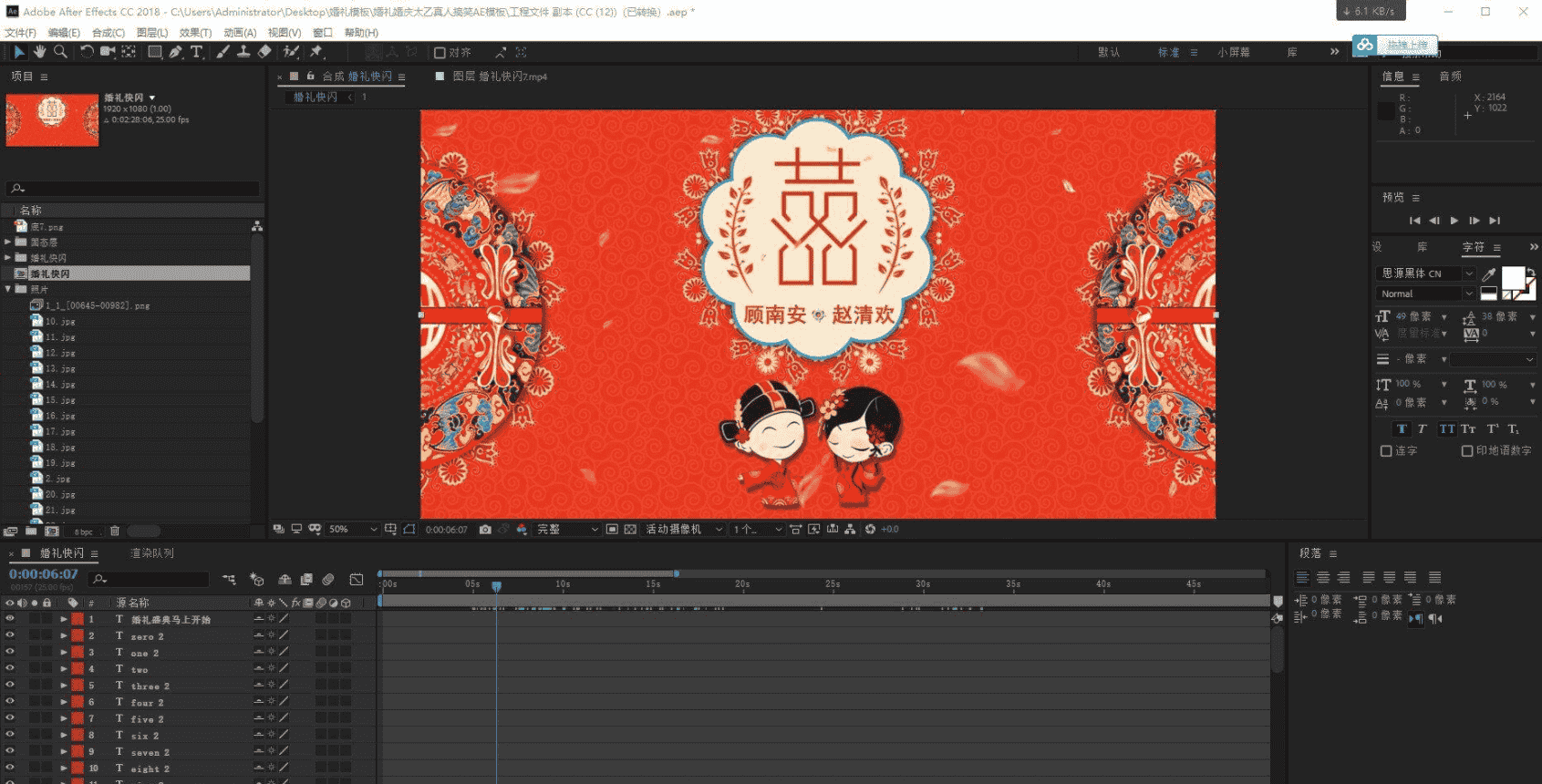
Task: Switch to 默认 workspace
Action: pyautogui.click(x=1109, y=53)
